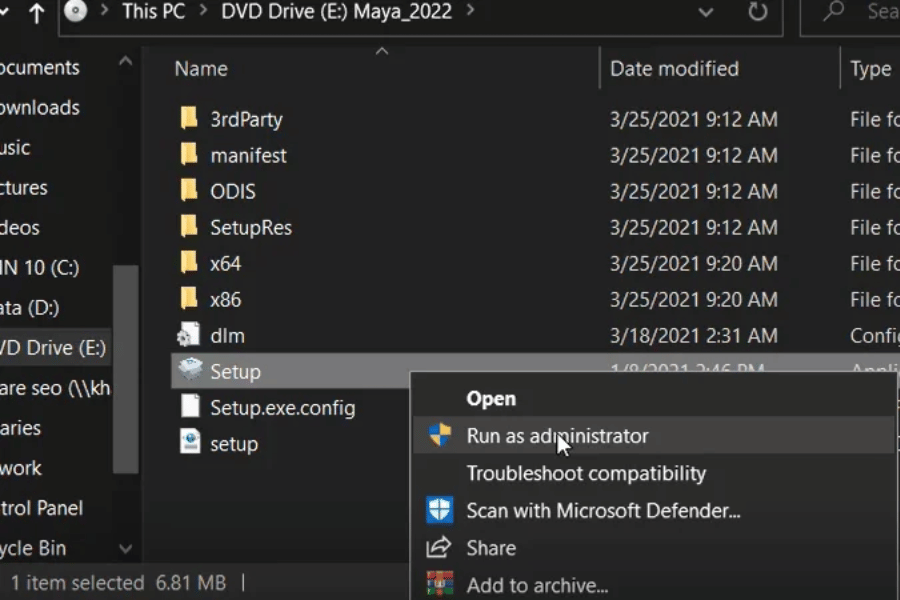Click the navigation pane scrollbar down arrow

125,548
